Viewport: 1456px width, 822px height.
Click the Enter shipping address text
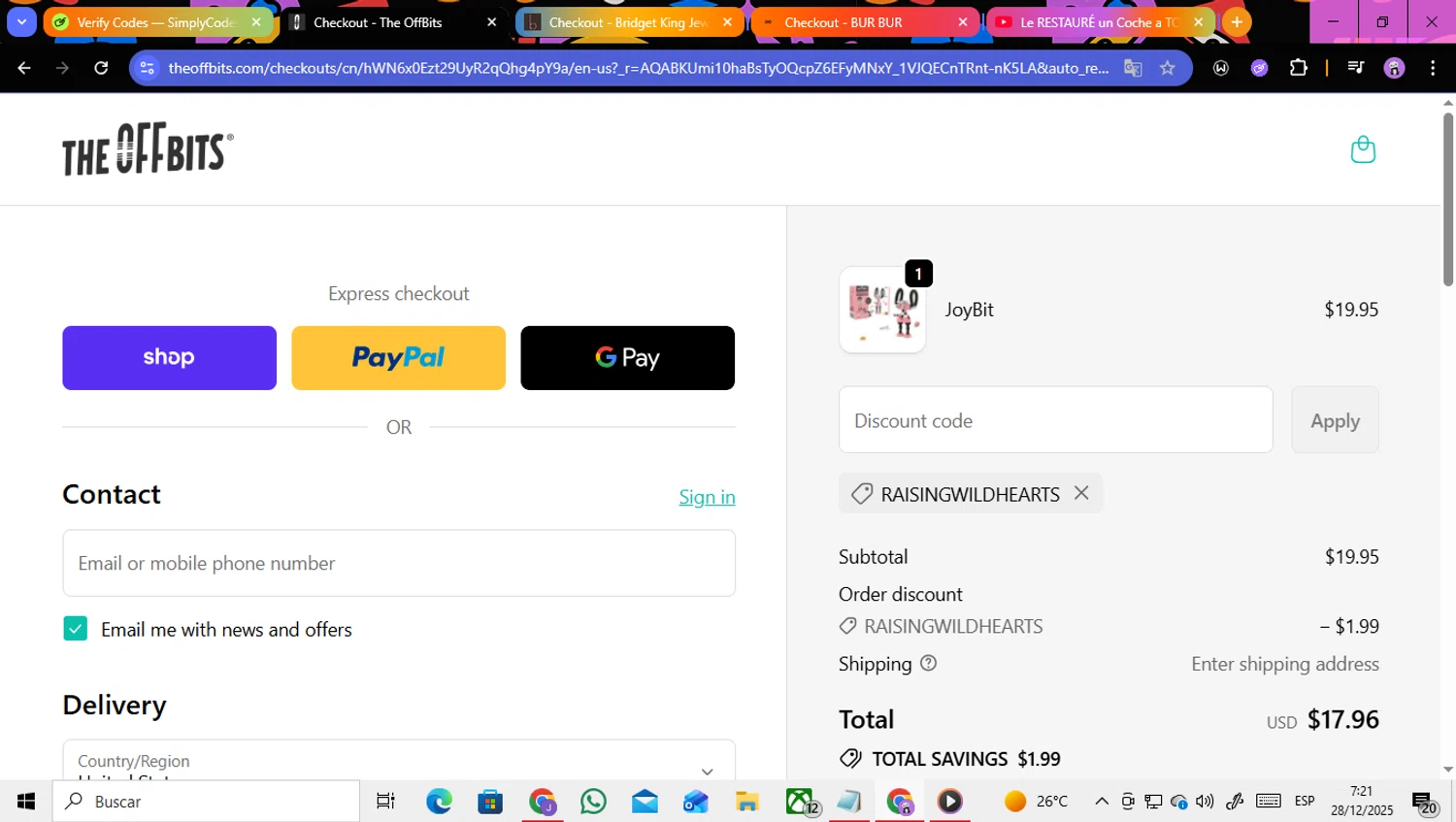coord(1284,664)
